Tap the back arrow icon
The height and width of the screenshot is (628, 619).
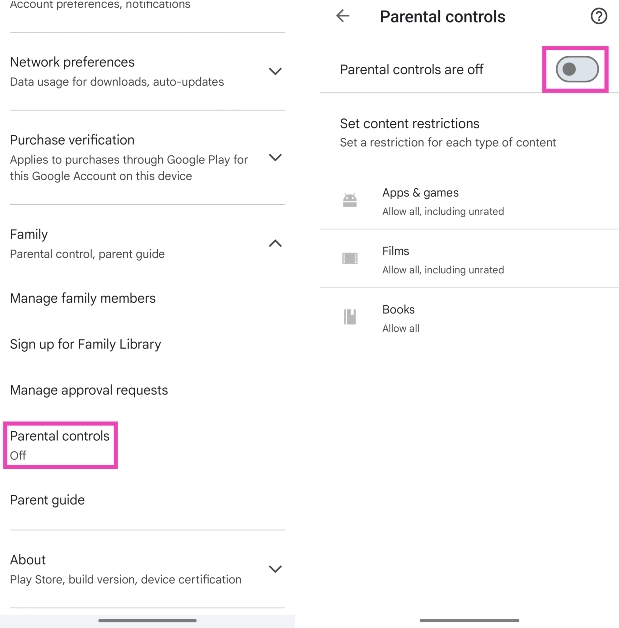[x=343, y=16]
